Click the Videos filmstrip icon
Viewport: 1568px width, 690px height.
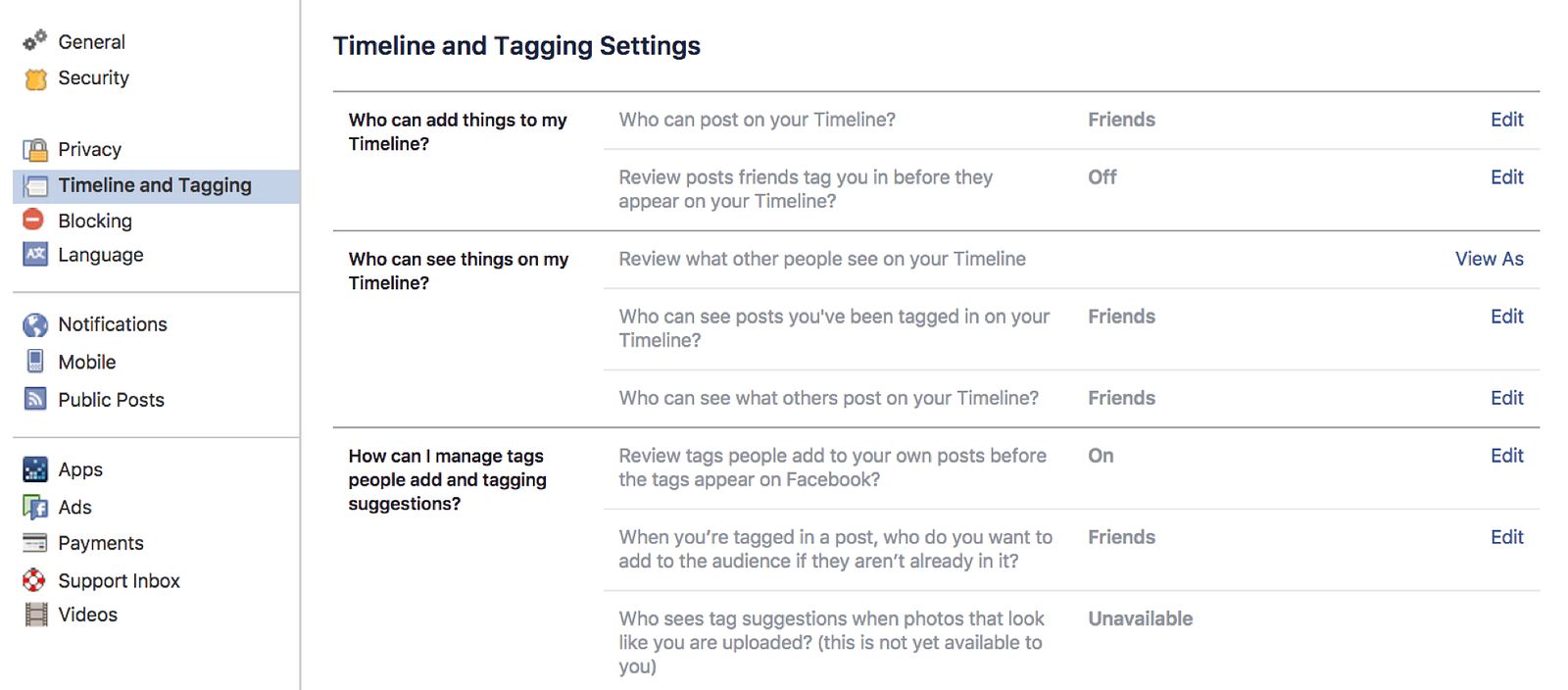click(36, 615)
